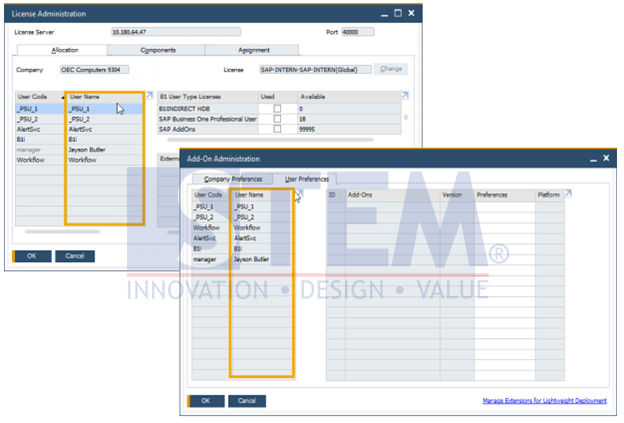Sort by User Code in License Administration
624x423 pixels.
point(40,97)
